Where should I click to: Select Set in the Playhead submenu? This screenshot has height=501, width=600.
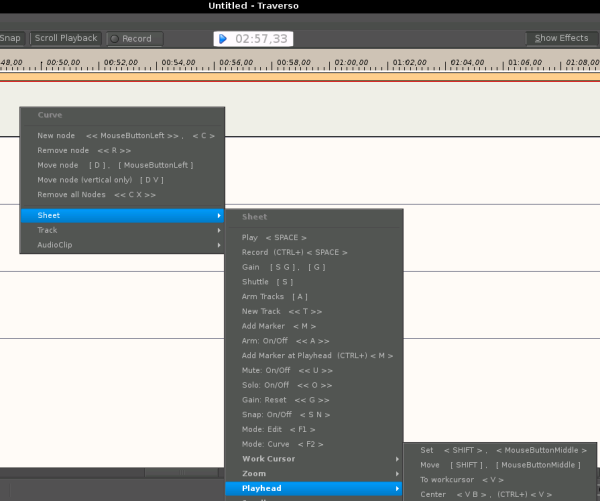pos(500,450)
